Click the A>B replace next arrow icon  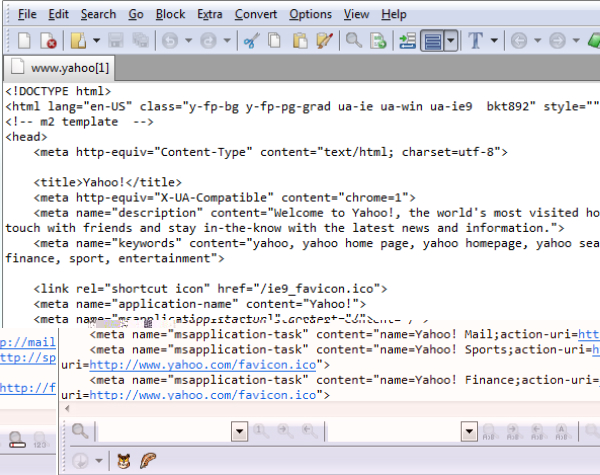pyautogui.click(x=513, y=431)
